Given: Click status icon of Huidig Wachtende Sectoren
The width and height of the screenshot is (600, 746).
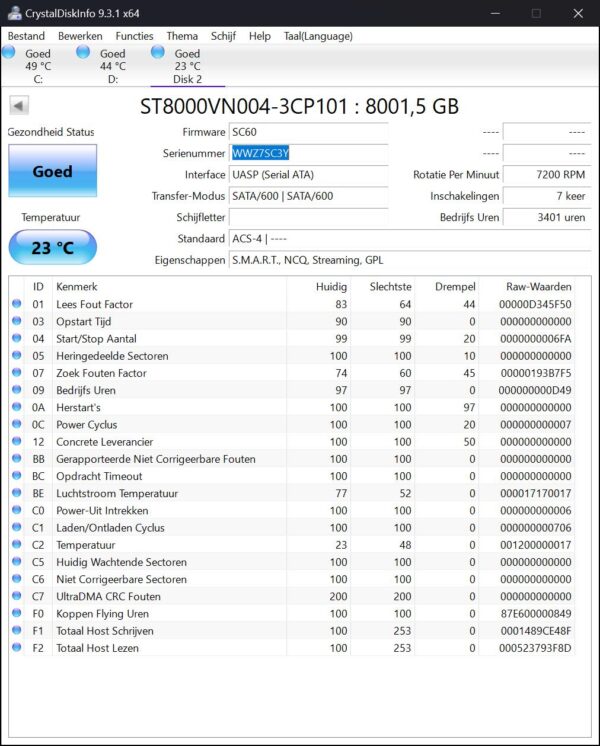Looking at the screenshot, I should 17,561.
